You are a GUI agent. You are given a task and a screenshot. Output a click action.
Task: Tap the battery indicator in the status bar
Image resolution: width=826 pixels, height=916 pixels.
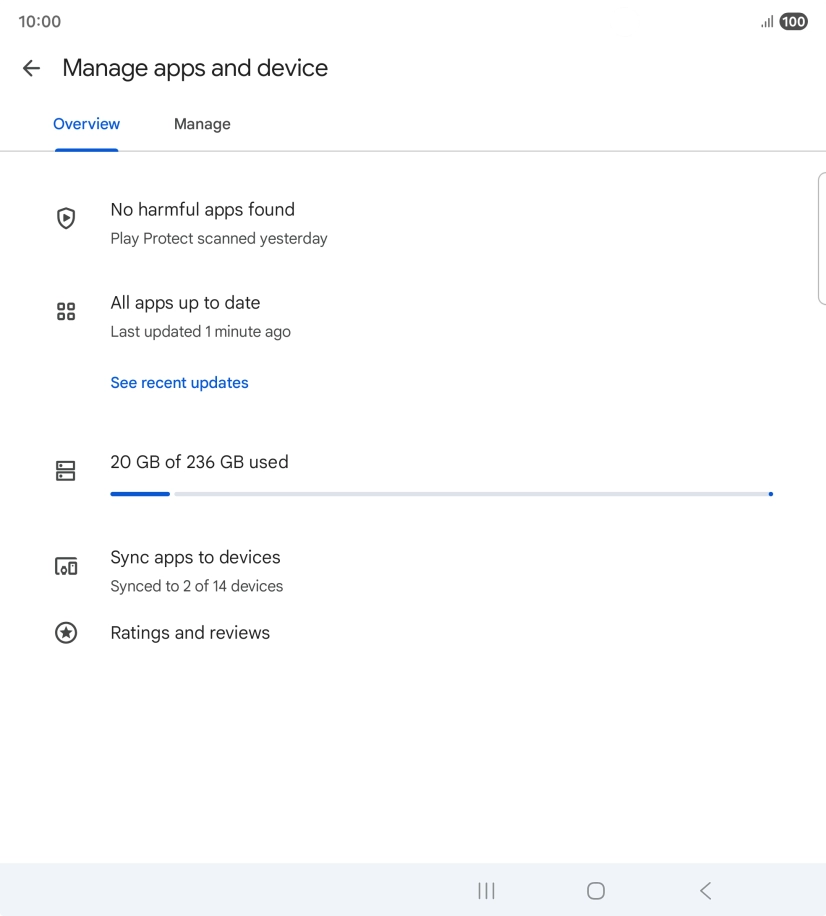pos(793,22)
